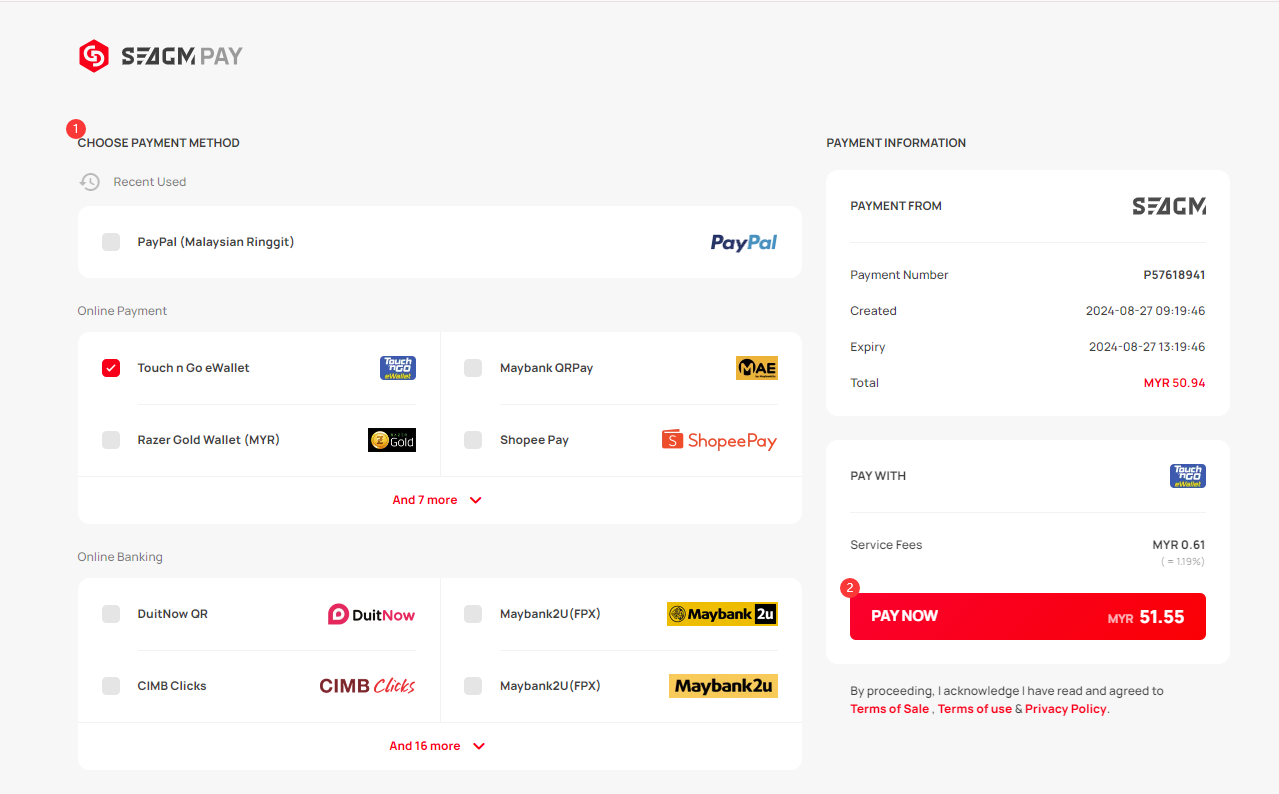Select the PayPal (Malaysian Ringgit) checkbox

(x=111, y=242)
